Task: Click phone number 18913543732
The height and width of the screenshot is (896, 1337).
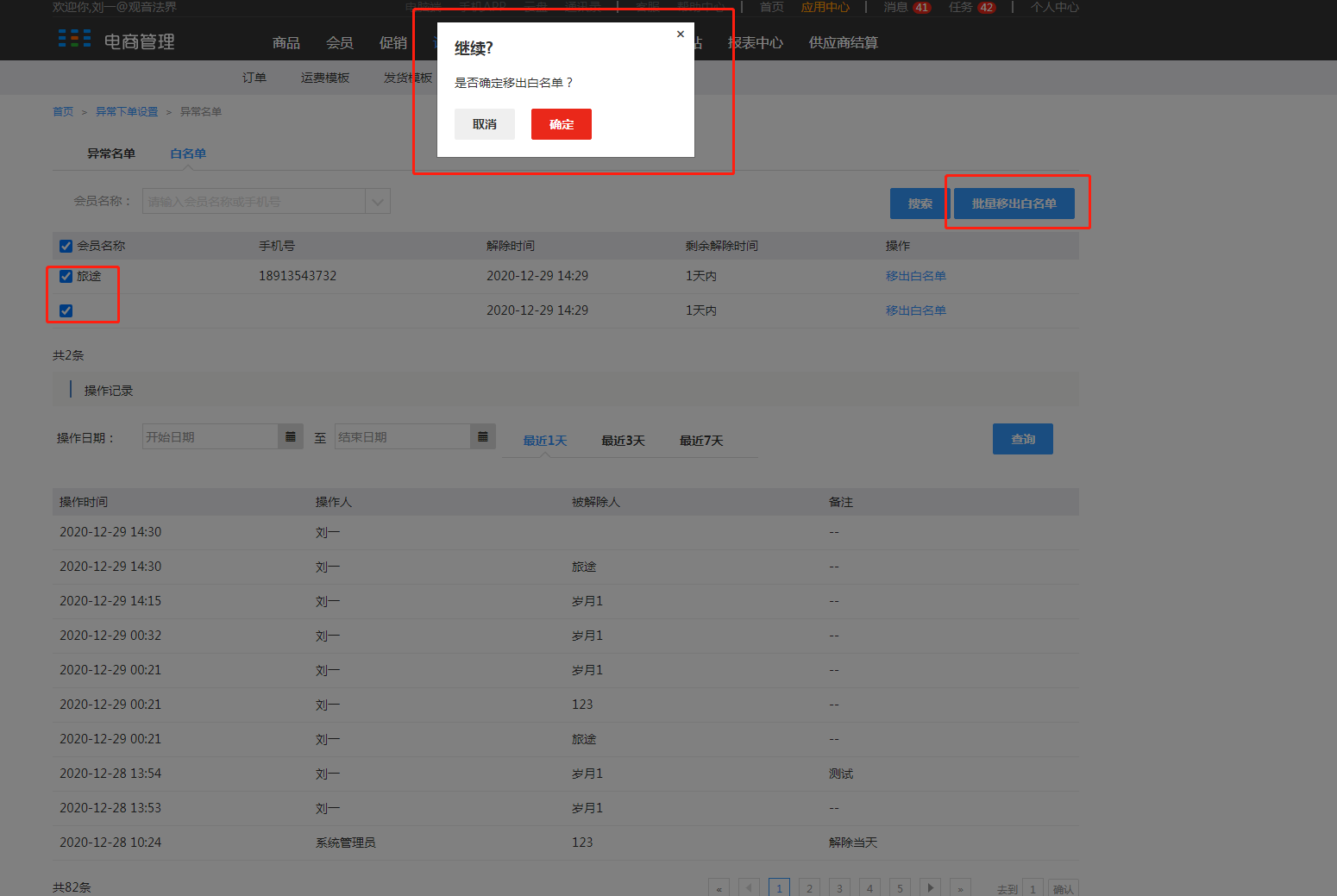Action: click(x=298, y=276)
